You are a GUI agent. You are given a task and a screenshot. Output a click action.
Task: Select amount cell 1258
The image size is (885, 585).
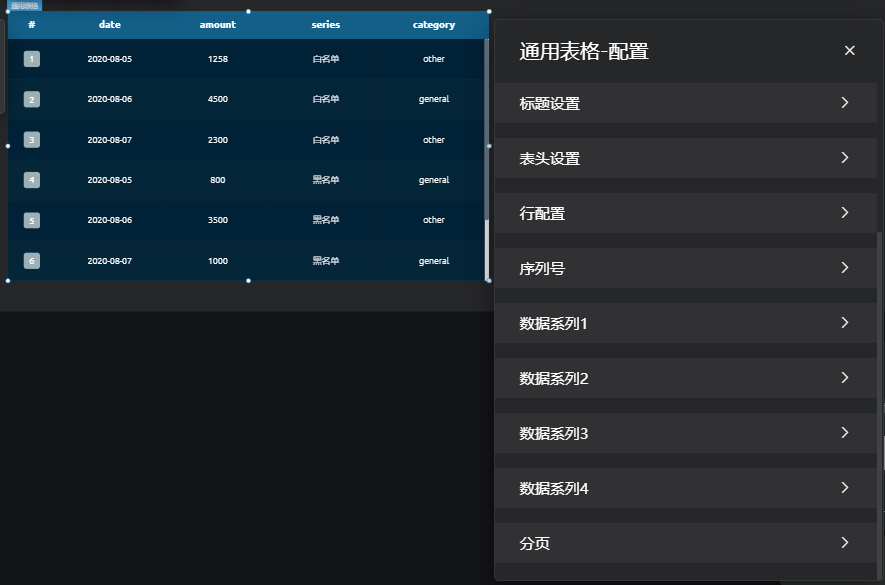(218, 59)
